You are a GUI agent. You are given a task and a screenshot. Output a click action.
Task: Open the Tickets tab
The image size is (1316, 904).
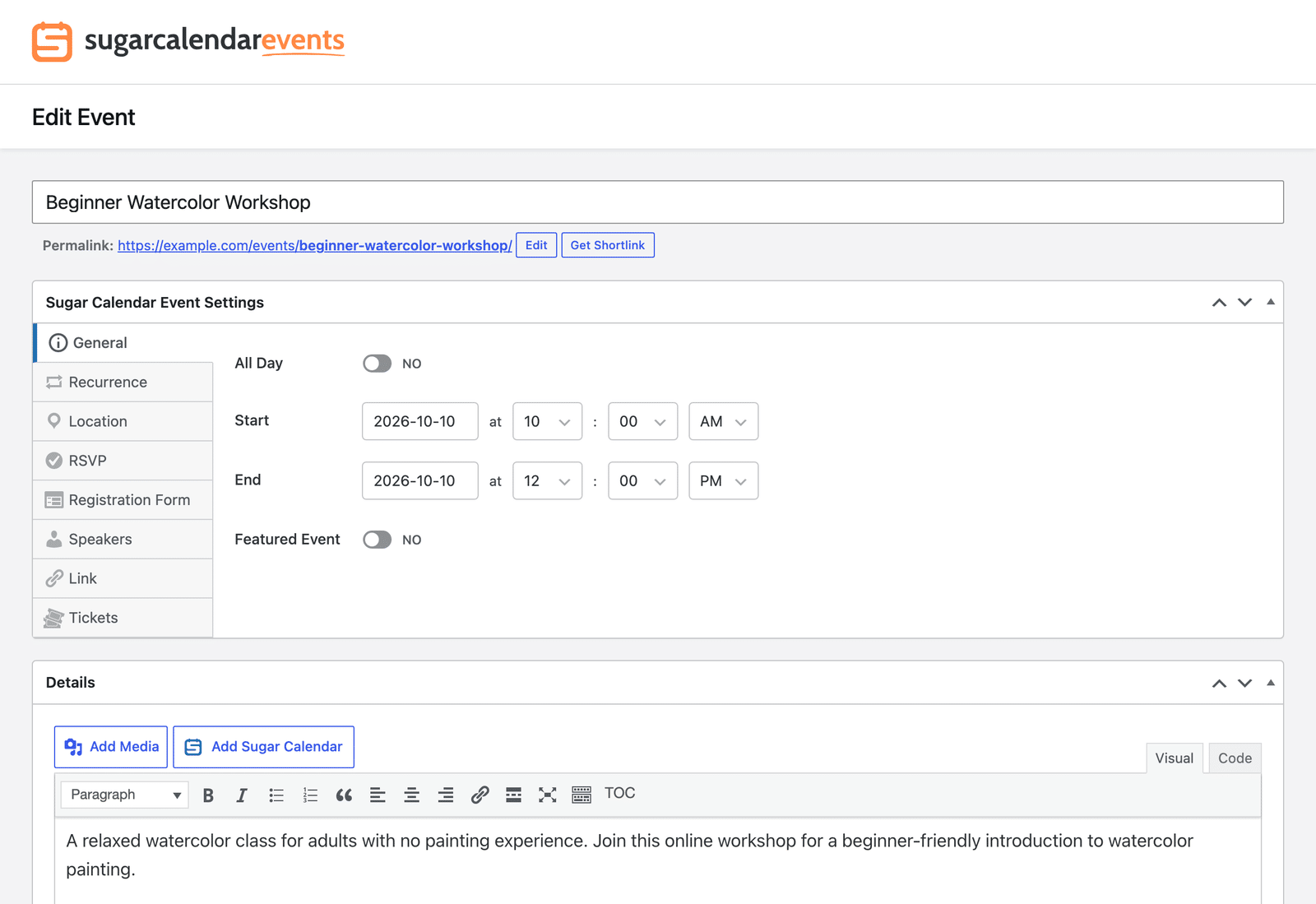(x=123, y=618)
